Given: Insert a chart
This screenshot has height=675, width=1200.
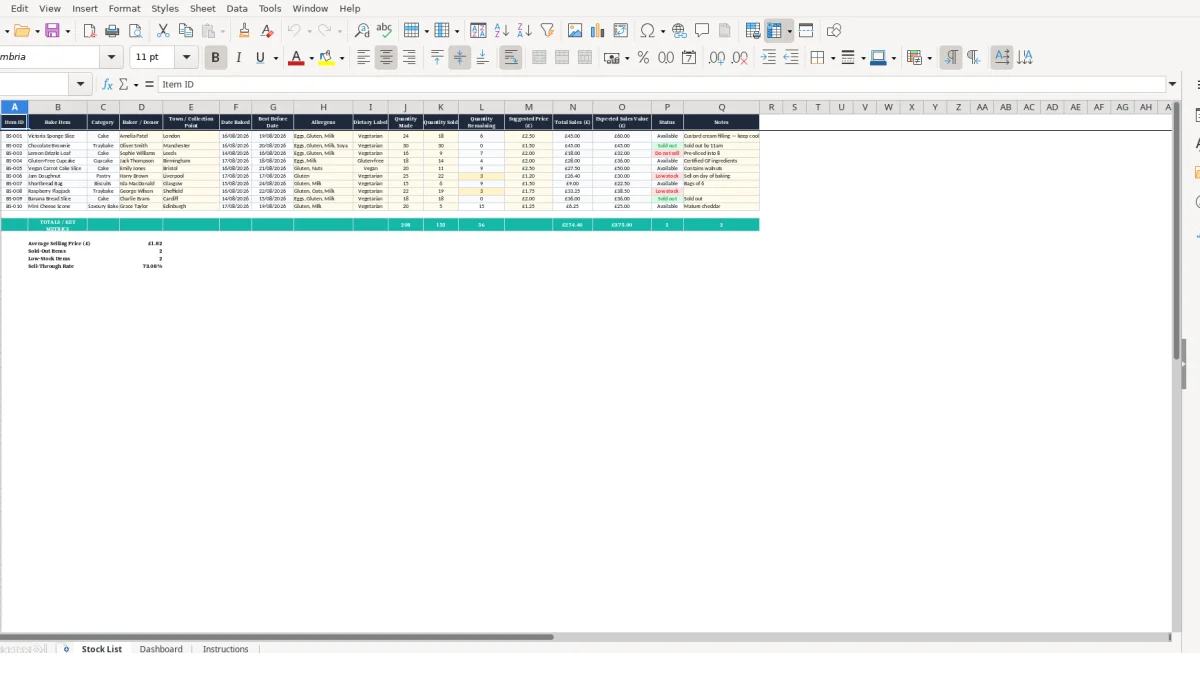Looking at the screenshot, I should [598, 31].
